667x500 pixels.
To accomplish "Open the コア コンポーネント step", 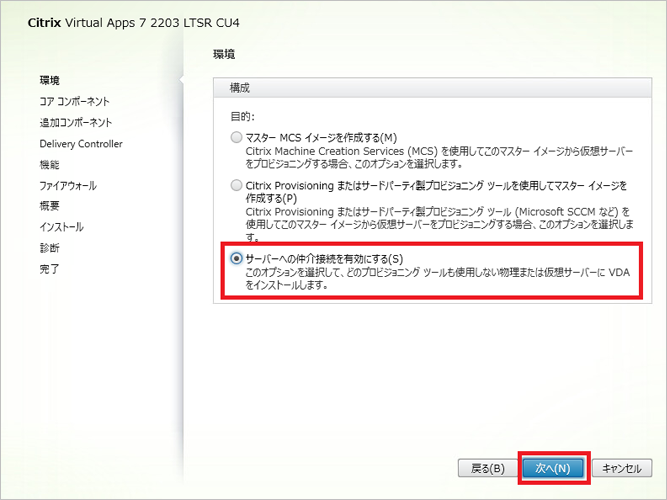I will pos(74,101).
